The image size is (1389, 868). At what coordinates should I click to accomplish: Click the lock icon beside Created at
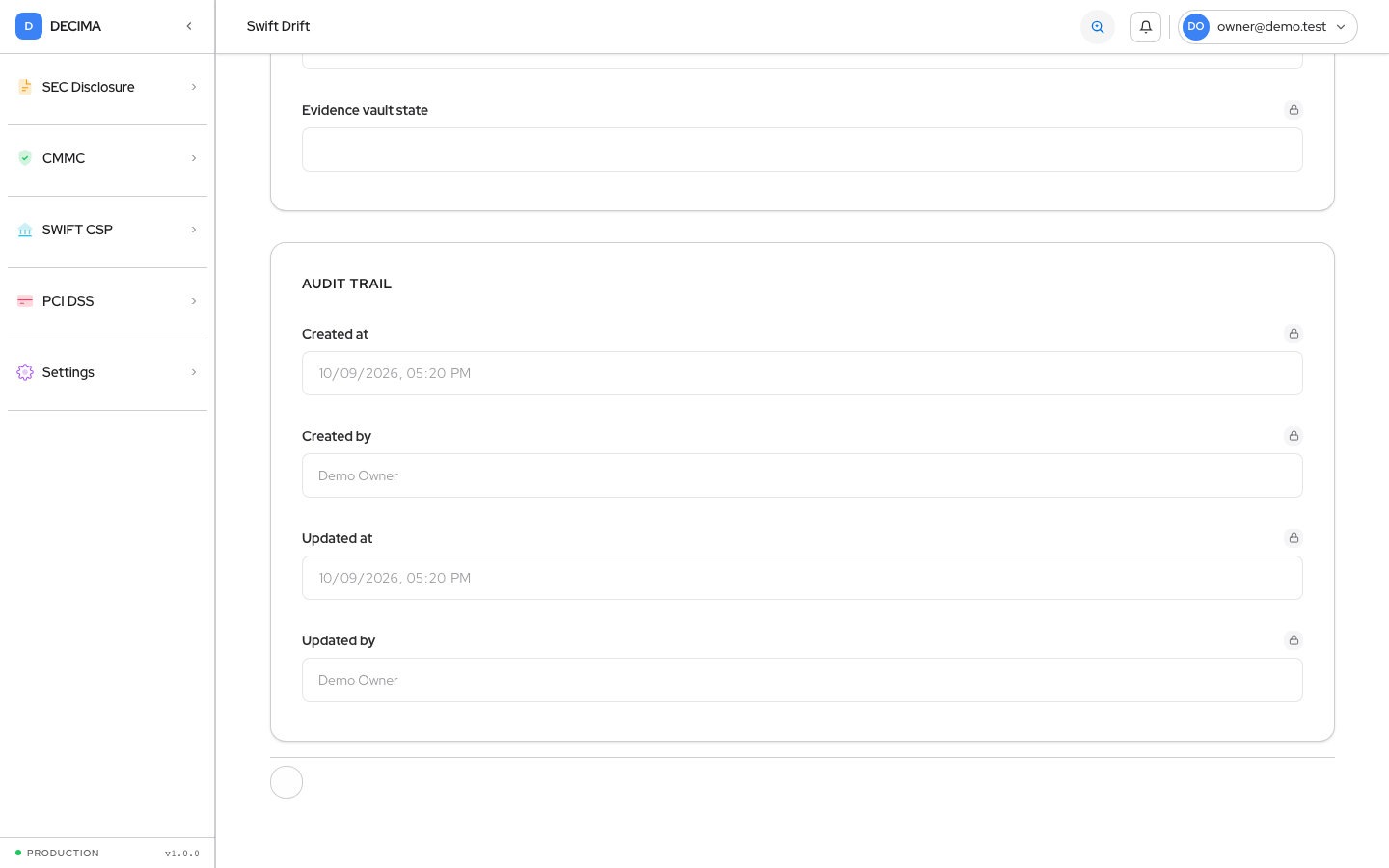coord(1294,334)
